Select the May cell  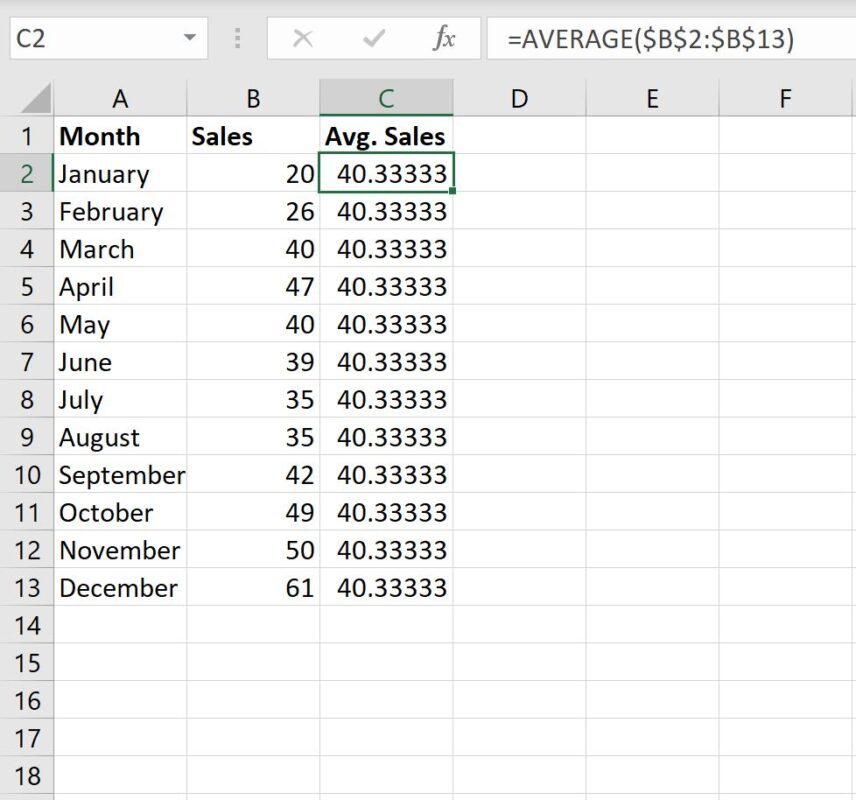tap(120, 324)
